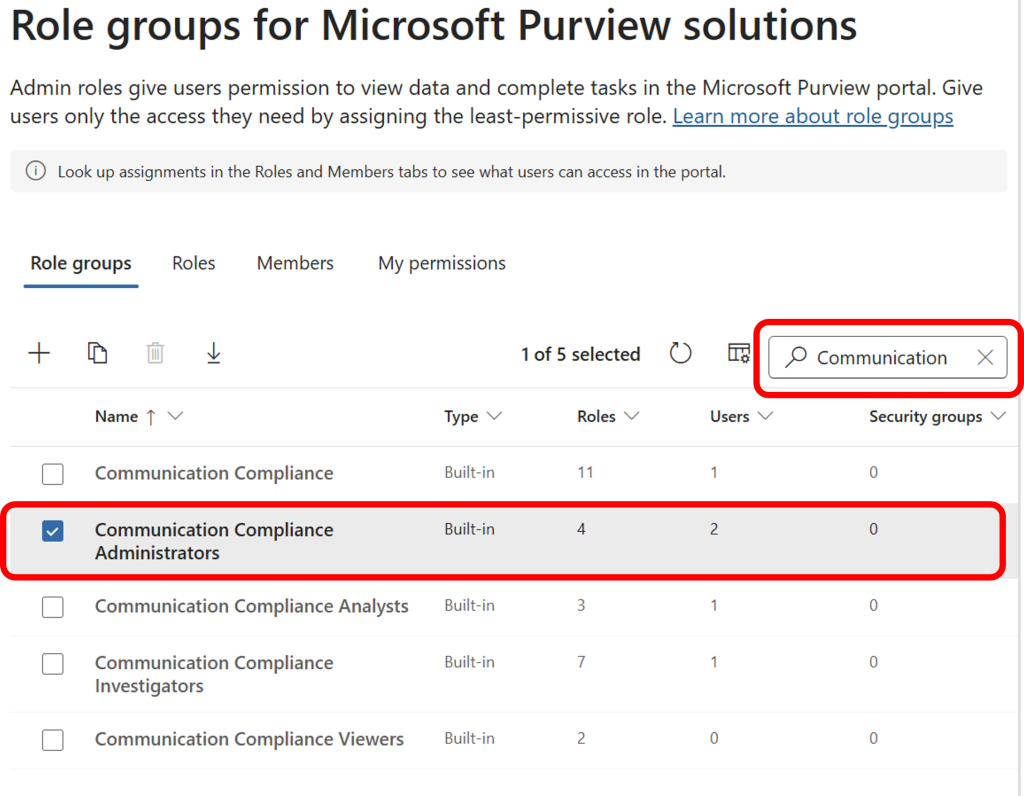The width and height of the screenshot is (1024, 796).
Task: Check the Communication Compliance row checkbox
Action: 53,473
